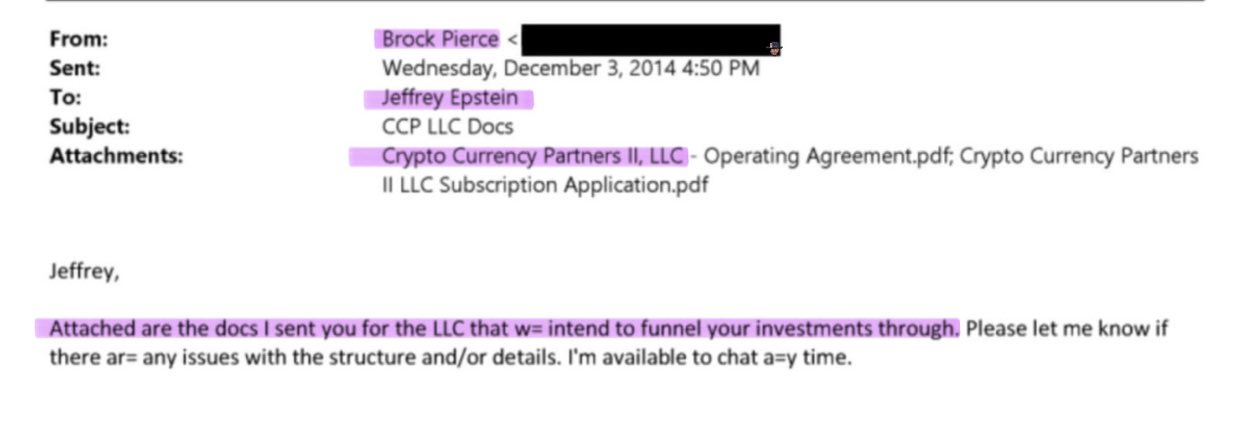Click the Subject: field label

point(89,127)
